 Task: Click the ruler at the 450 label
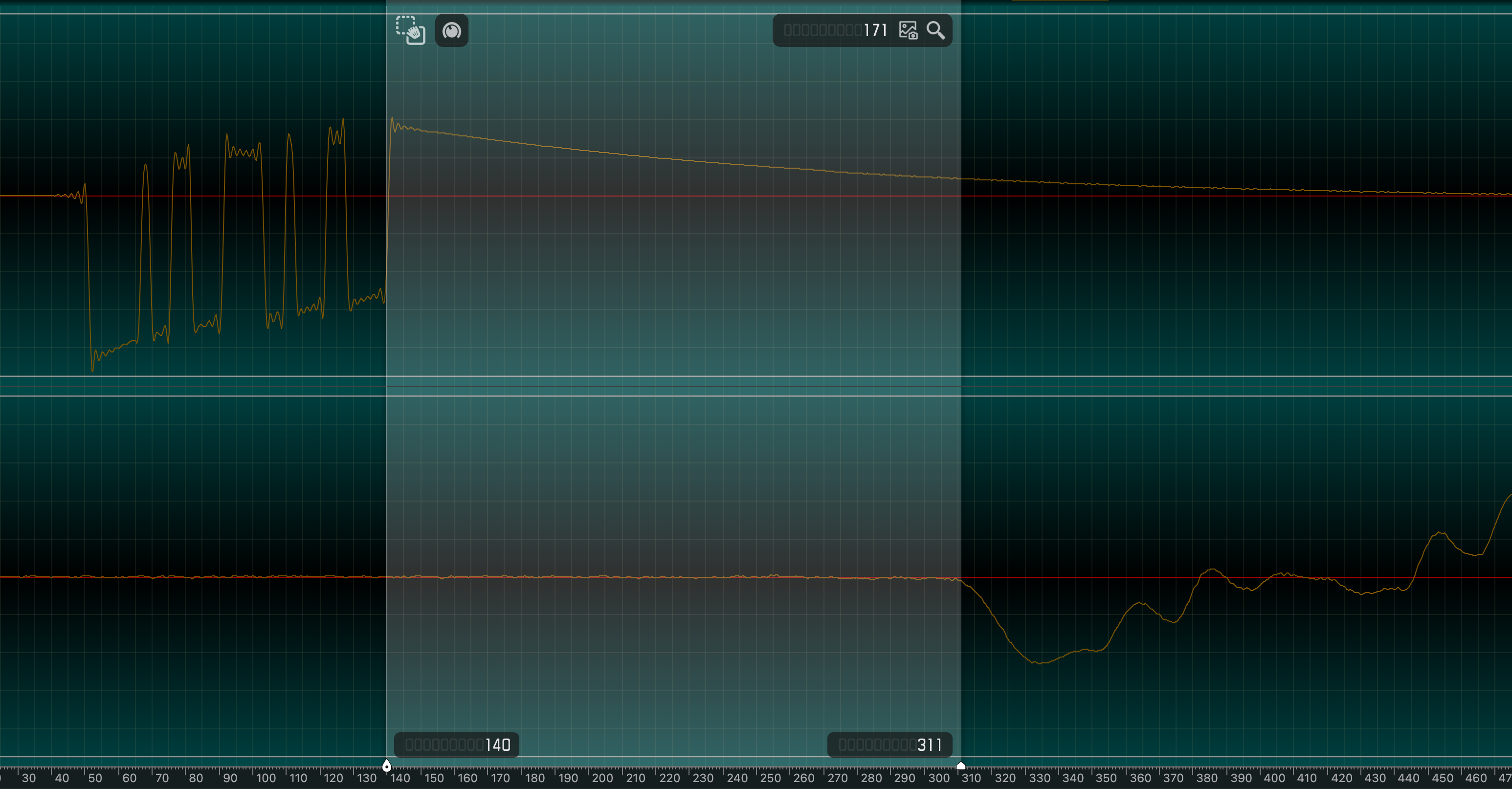(1443, 778)
